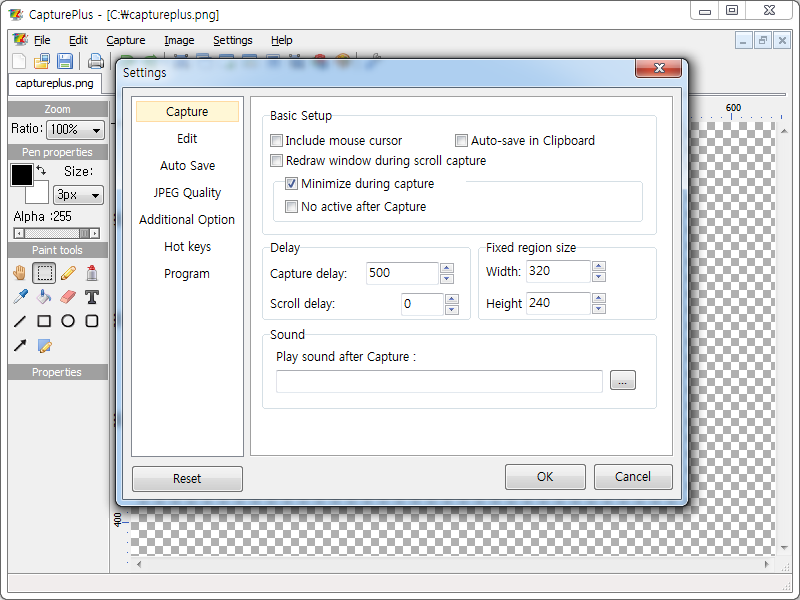Viewport: 800px width, 600px height.
Task: Open the Capture menu
Action: (x=126, y=40)
